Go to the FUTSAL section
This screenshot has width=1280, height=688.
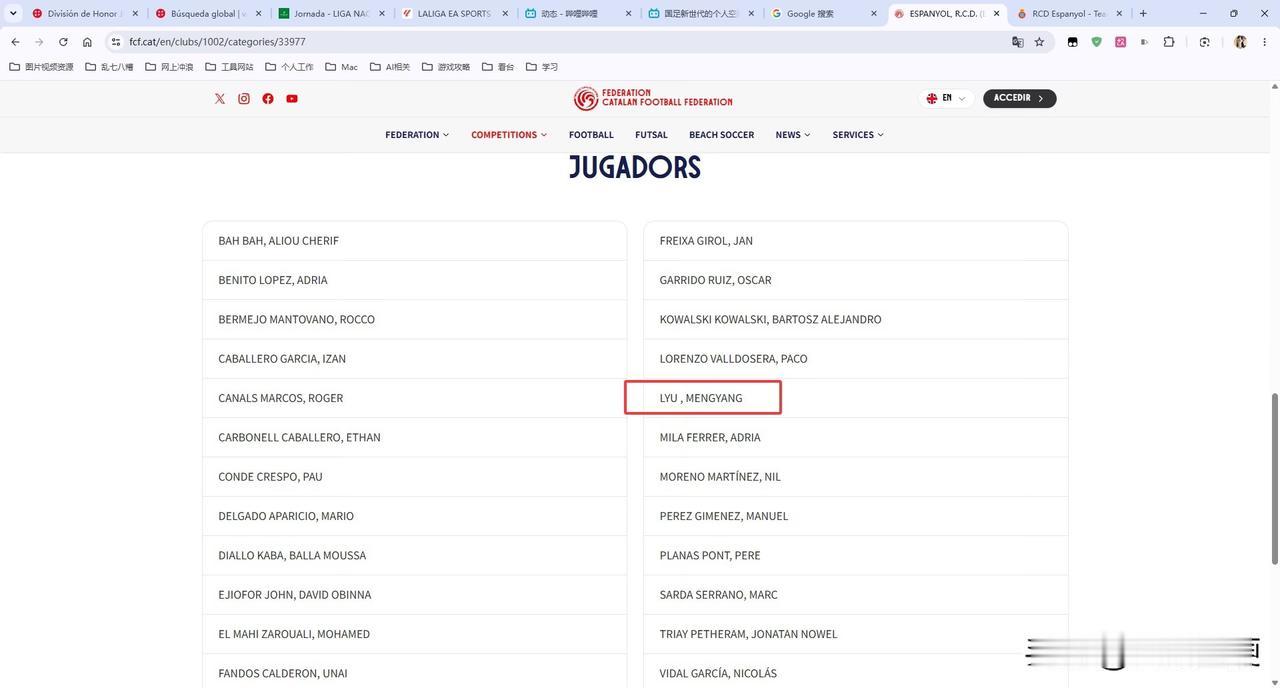tap(651, 135)
